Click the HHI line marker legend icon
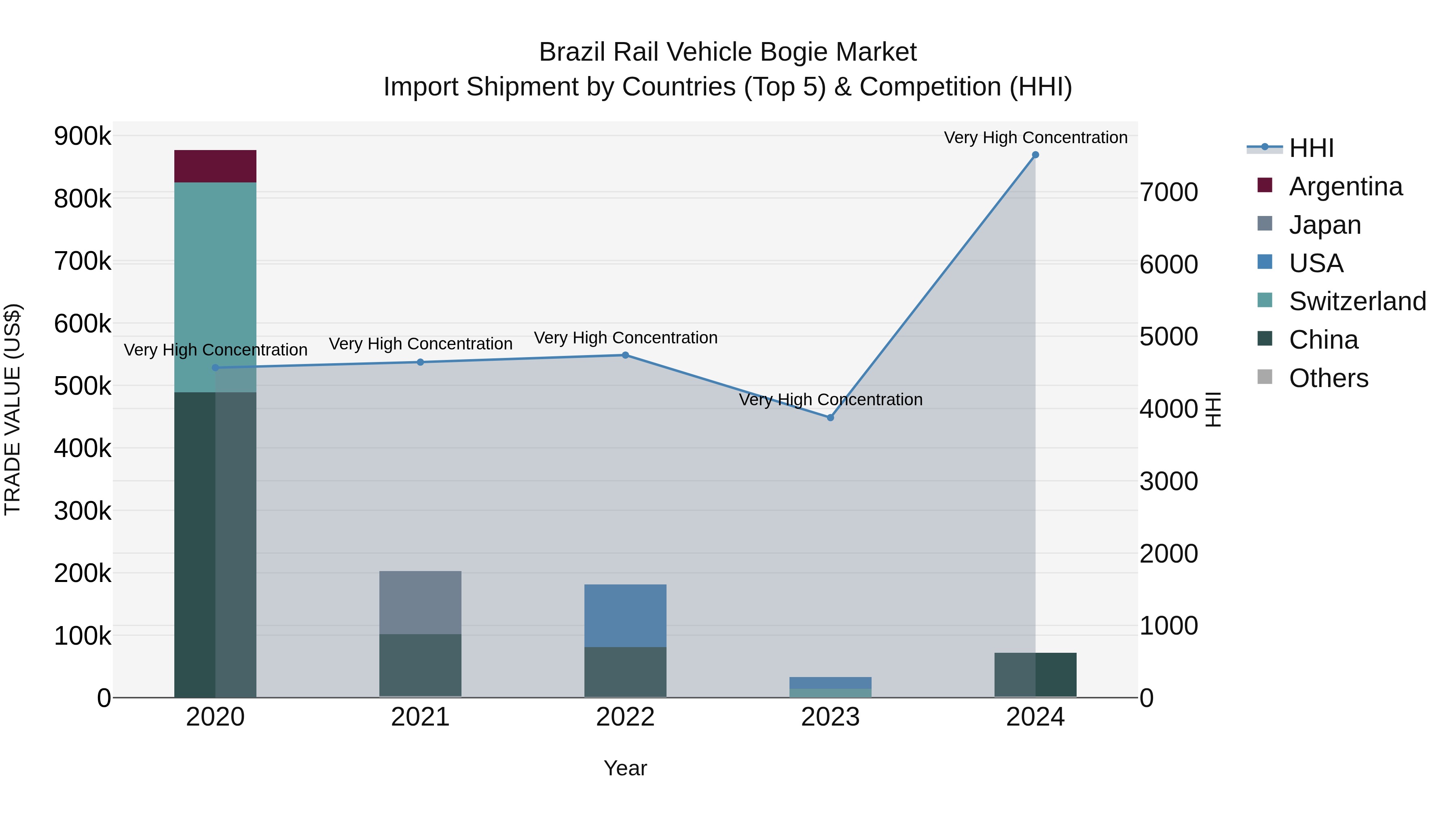1456x819 pixels. tap(1265, 148)
